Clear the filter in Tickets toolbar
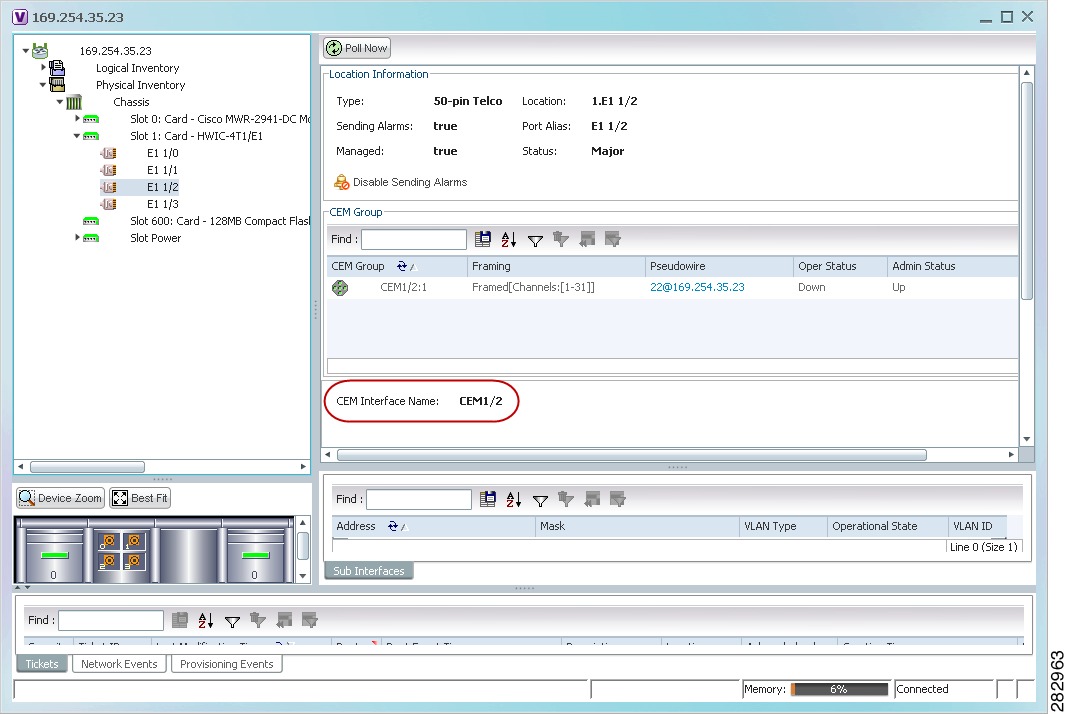Image resolution: width=1069 pixels, height=714 pixels. (x=257, y=620)
